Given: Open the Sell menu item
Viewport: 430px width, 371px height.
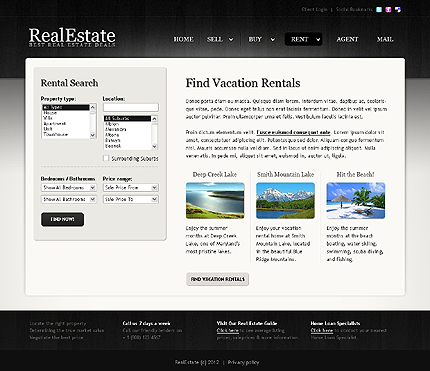Looking at the screenshot, I should (x=215, y=39).
